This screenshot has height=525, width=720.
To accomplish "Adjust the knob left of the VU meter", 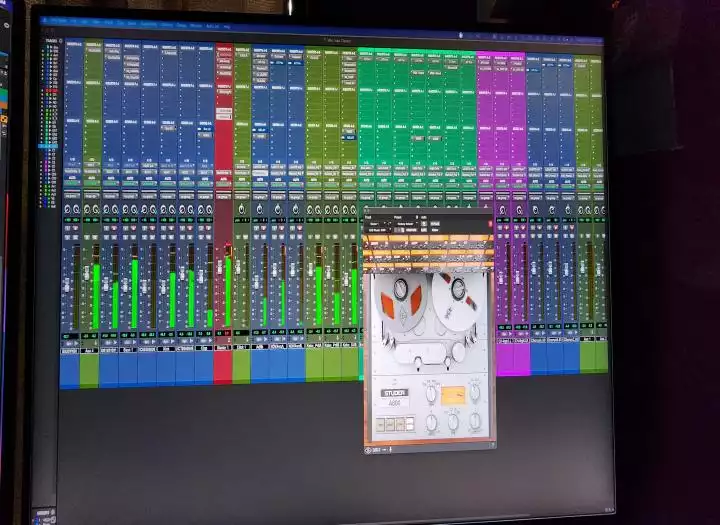I will point(431,394).
